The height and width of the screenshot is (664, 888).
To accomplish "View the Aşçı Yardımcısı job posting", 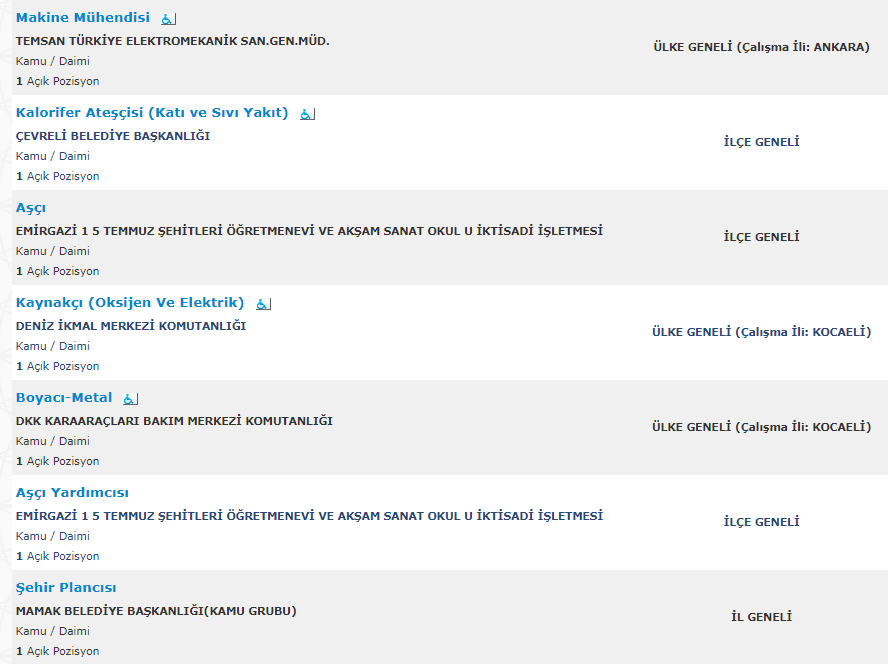I will (72, 493).
